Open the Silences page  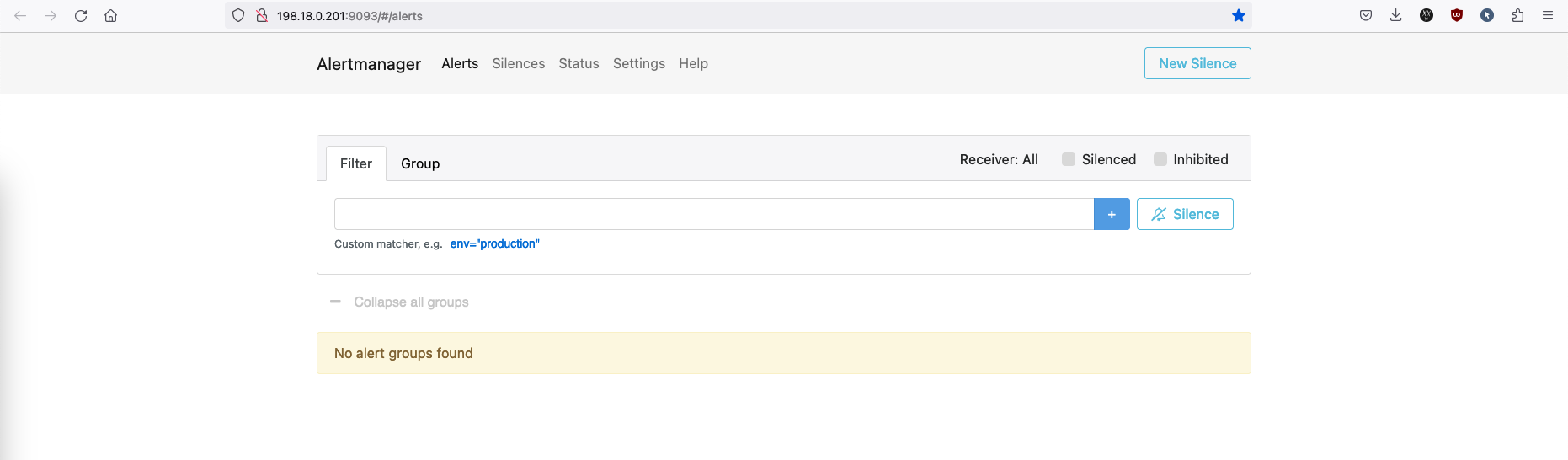click(x=518, y=63)
